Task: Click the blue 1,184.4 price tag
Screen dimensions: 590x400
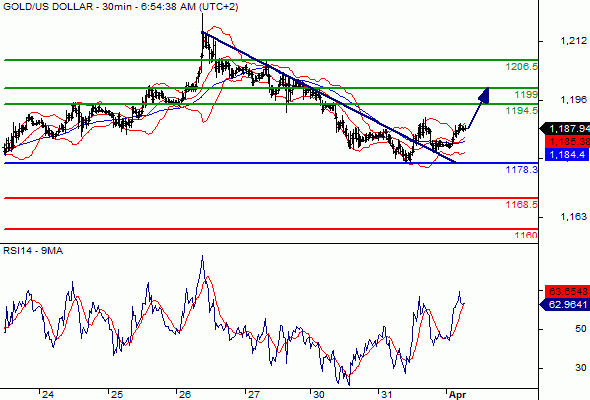Action: pyautogui.click(x=567, y=154)
